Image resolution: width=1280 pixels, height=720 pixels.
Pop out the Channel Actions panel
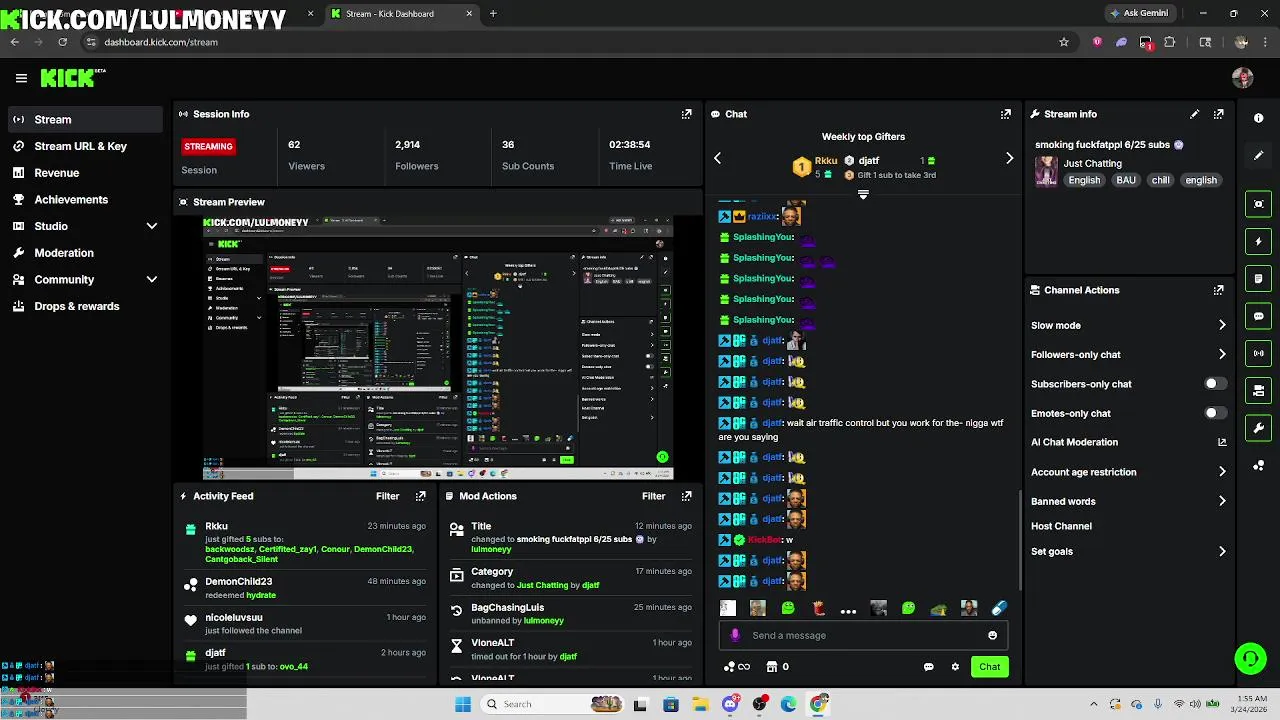1218,290
